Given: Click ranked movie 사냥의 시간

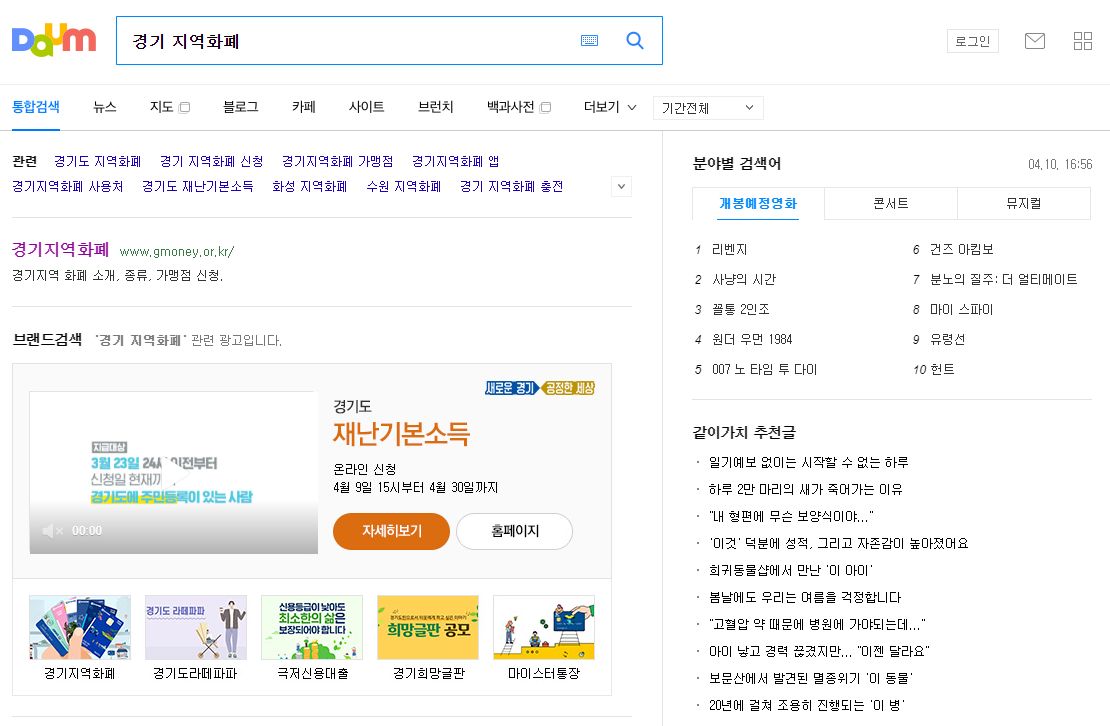Looking at the screenshot, I should (744, 280).
